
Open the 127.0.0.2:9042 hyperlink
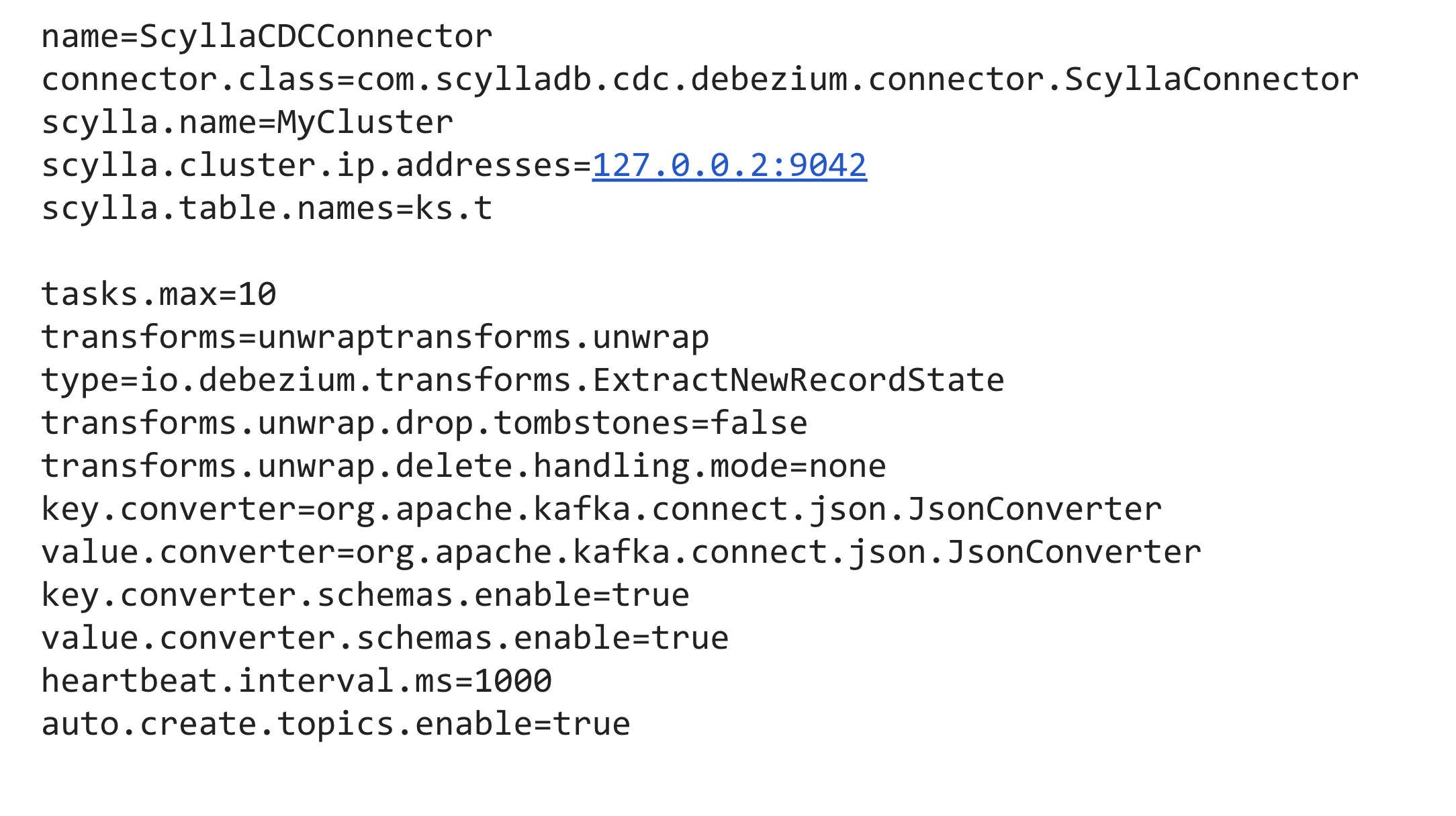(x=729, y=165)
